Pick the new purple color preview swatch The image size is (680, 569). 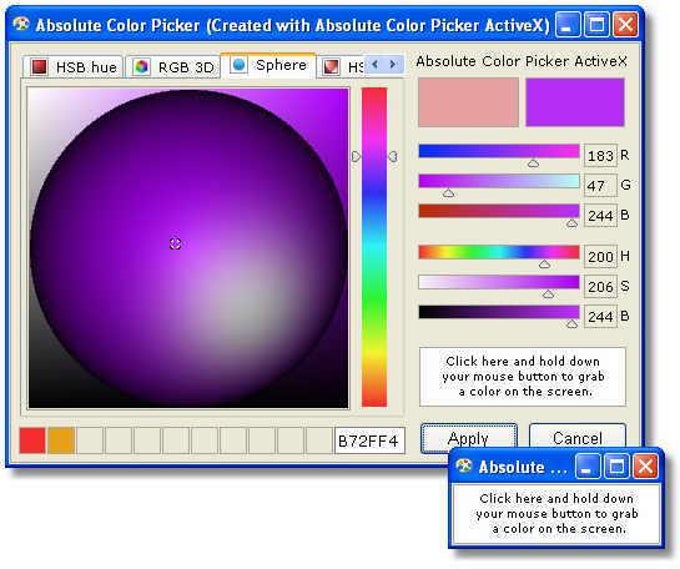point(575,102)
